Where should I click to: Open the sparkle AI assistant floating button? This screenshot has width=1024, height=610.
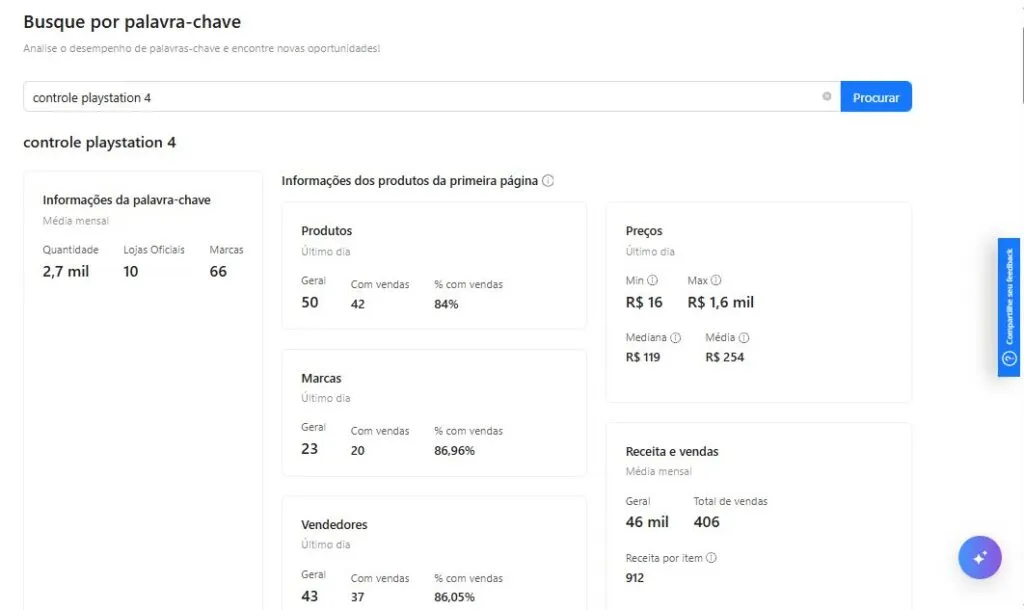click(979, 558)
